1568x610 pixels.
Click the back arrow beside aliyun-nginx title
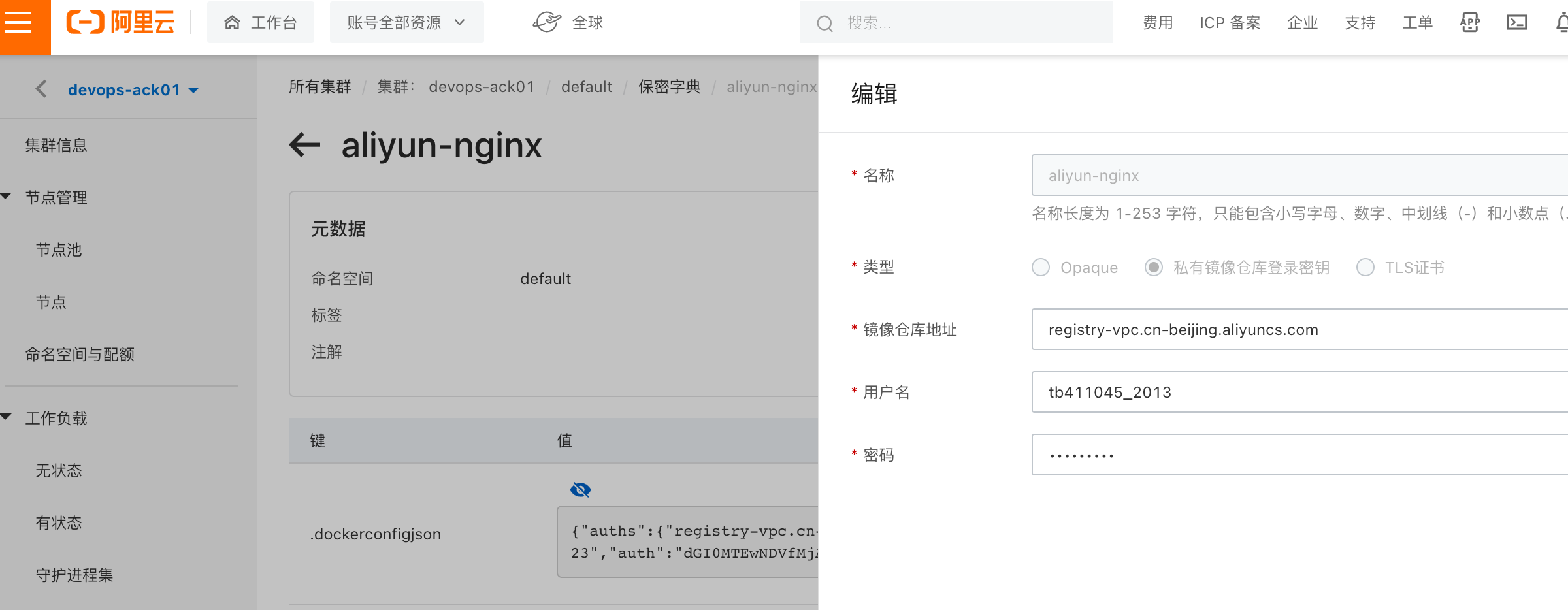(x=304, y=145)
